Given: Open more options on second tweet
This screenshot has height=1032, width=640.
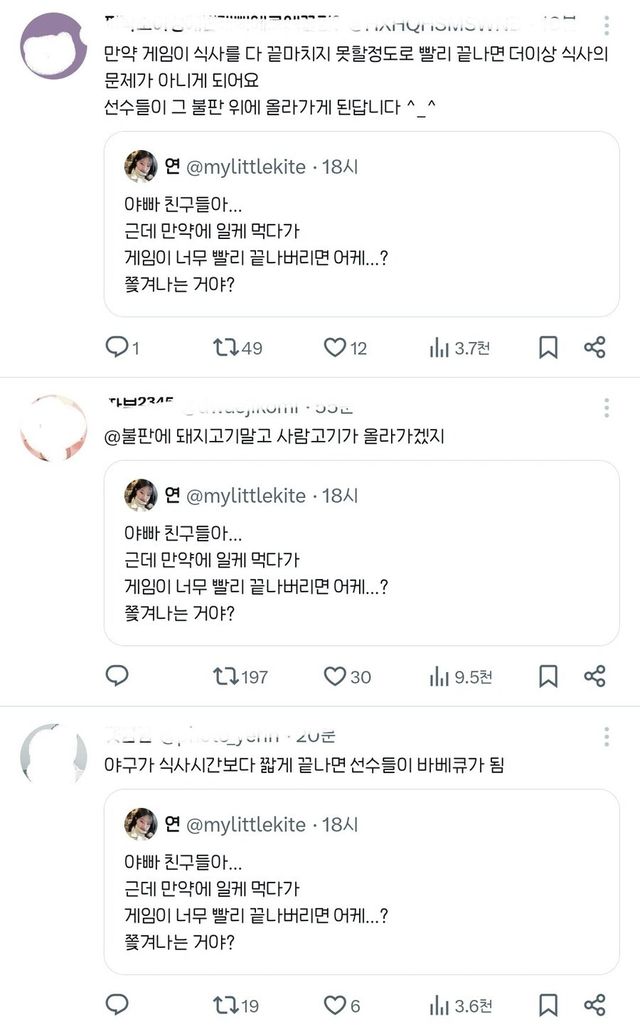Looking at the screenshot, I should click(605, 408).
